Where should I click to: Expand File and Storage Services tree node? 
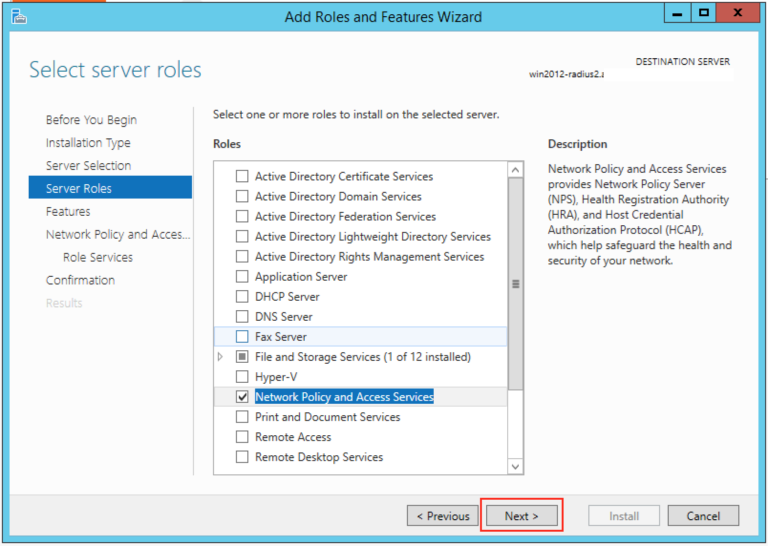[x=220, y=357]
